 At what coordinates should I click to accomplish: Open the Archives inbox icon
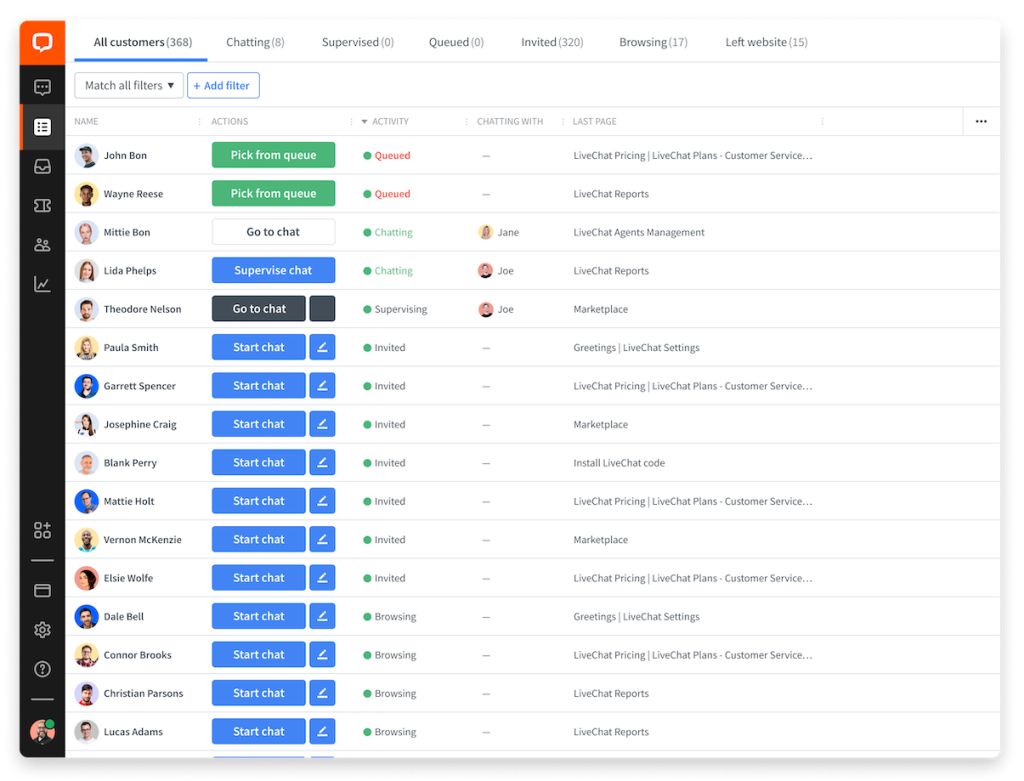click(42, 167)
